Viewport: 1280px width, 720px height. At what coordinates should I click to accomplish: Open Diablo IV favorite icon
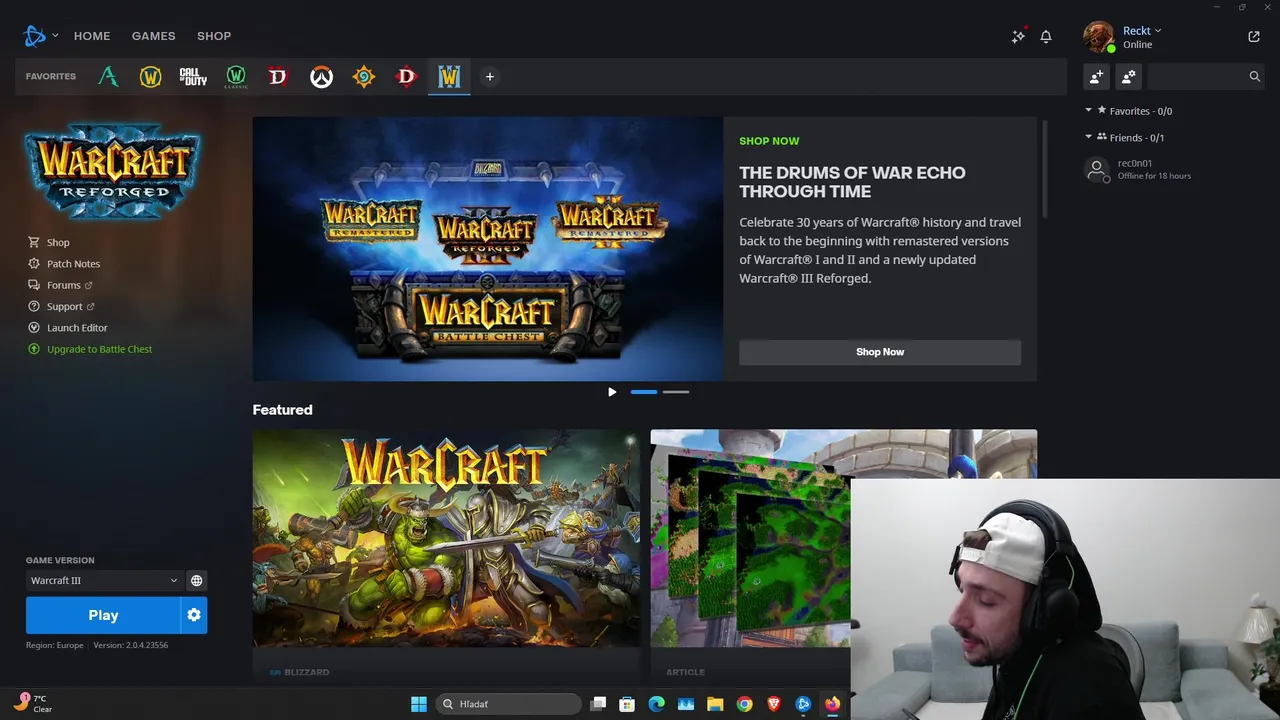pos(278,77)
